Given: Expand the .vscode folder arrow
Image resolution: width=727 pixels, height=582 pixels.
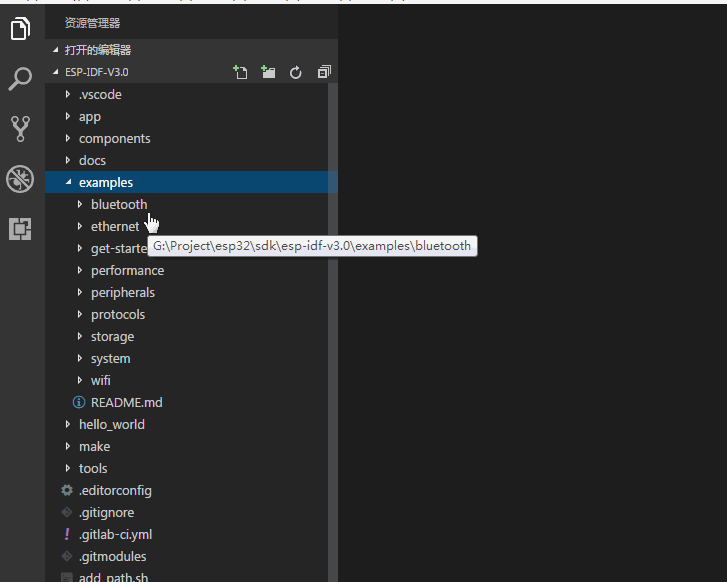Looking at the screenshot, I should (68, 94).
